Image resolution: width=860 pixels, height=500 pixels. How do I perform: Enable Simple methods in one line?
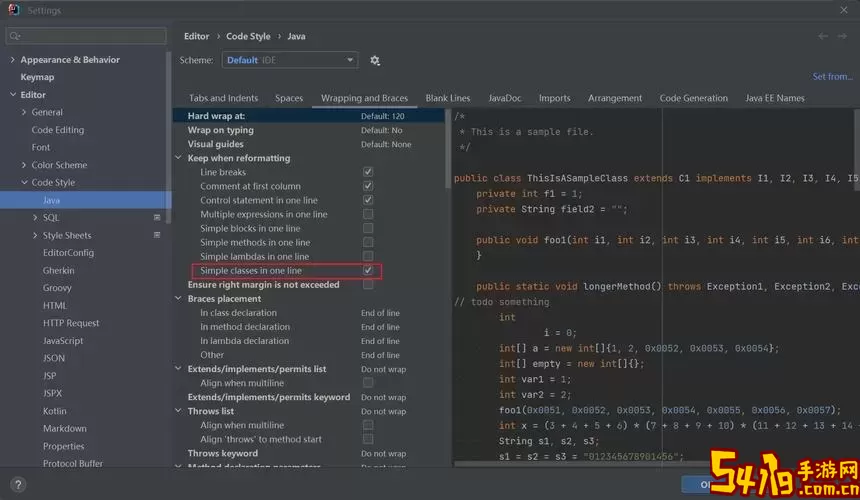click(x=368, y=242)
